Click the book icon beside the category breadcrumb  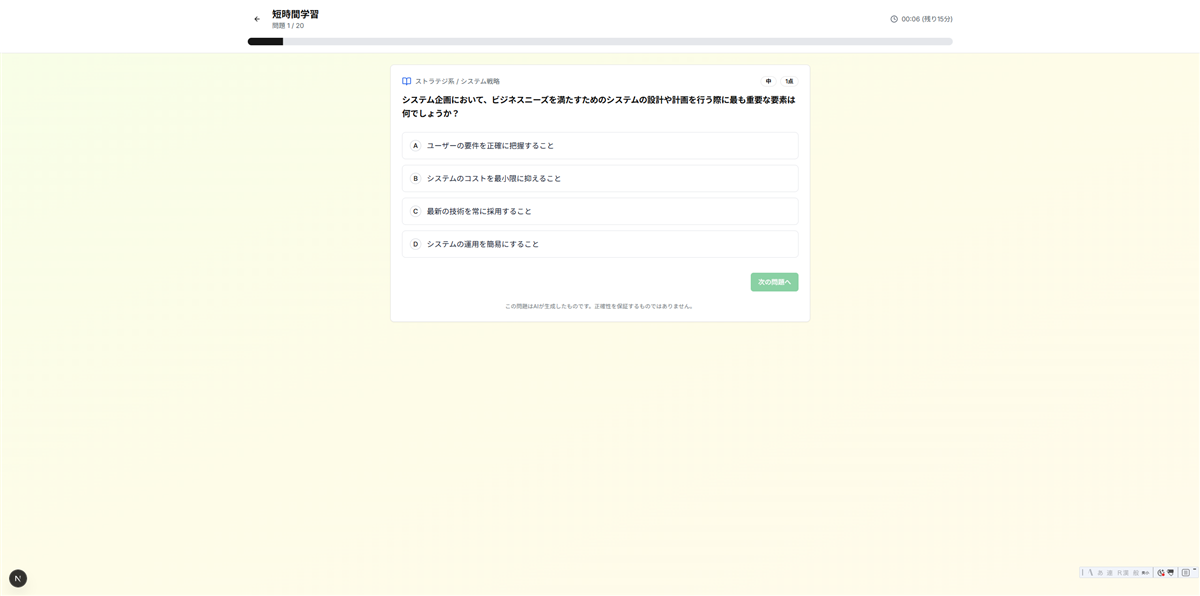(x=405, y=80)
